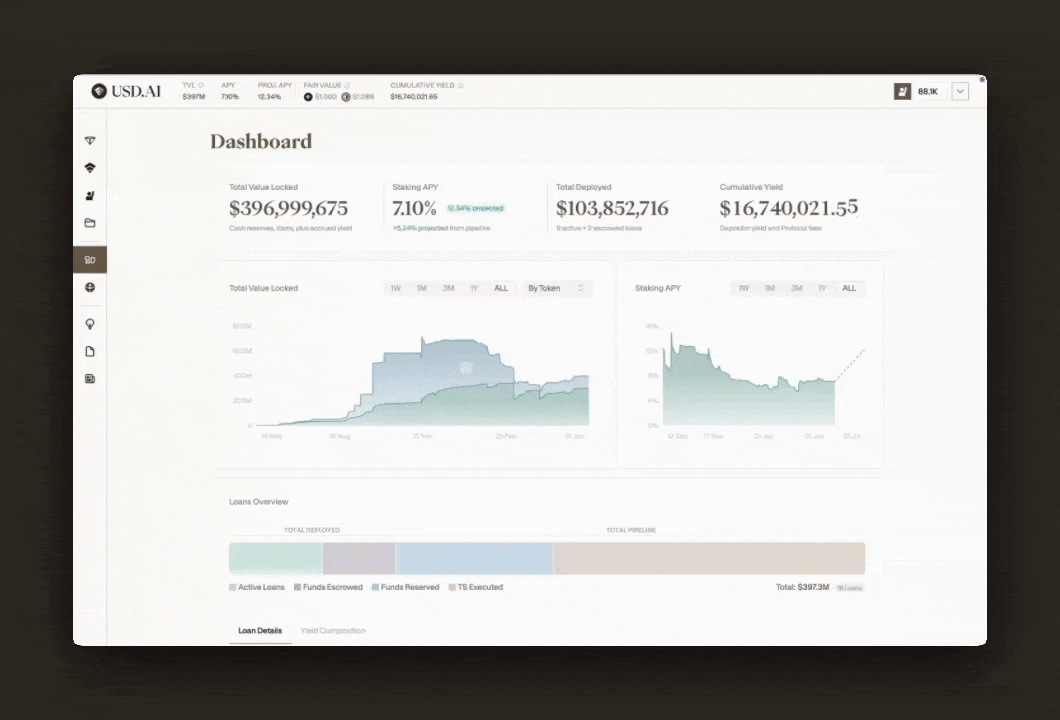Open the newspaper icon at the sidebar bottom
1060x720 pixels.
tap(90, 379)
